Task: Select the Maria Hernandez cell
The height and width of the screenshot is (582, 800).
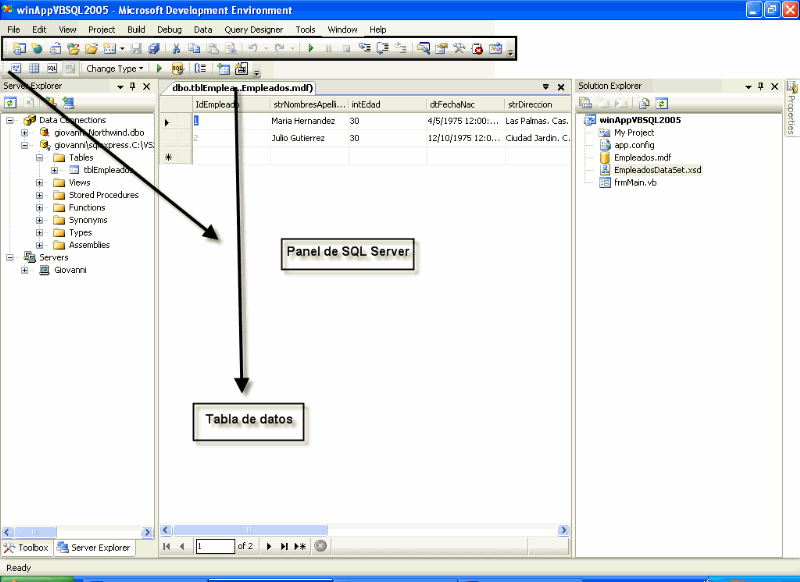Action: [309, 121]
